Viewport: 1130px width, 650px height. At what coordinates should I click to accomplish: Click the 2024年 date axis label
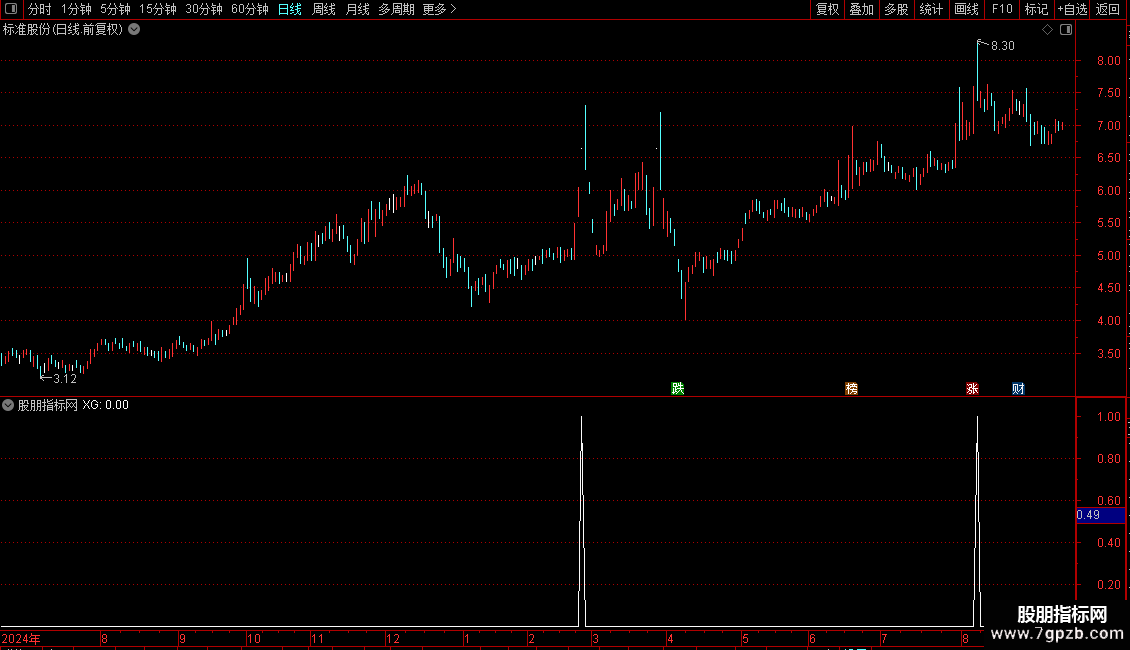coord(21,638)
